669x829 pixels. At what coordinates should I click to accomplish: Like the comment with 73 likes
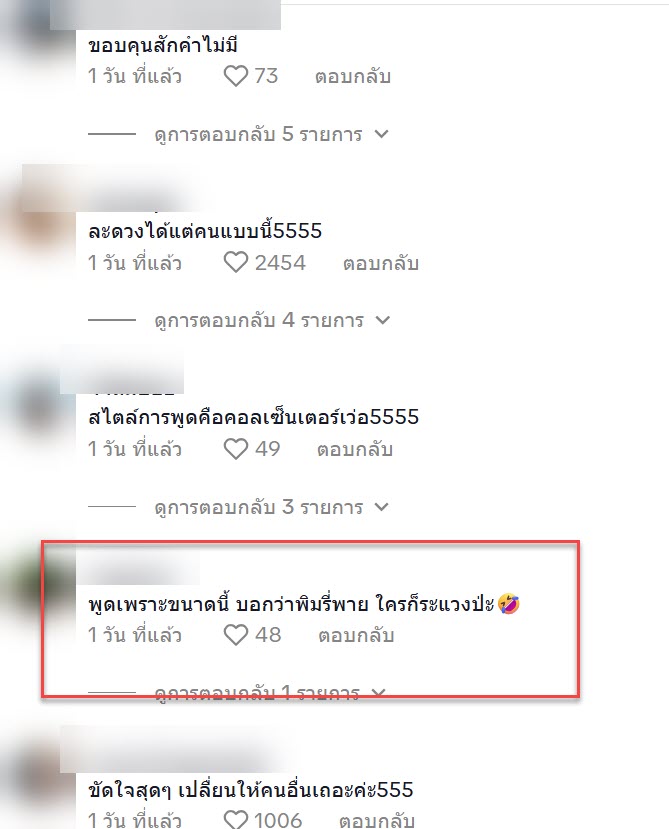coord(236,76)
